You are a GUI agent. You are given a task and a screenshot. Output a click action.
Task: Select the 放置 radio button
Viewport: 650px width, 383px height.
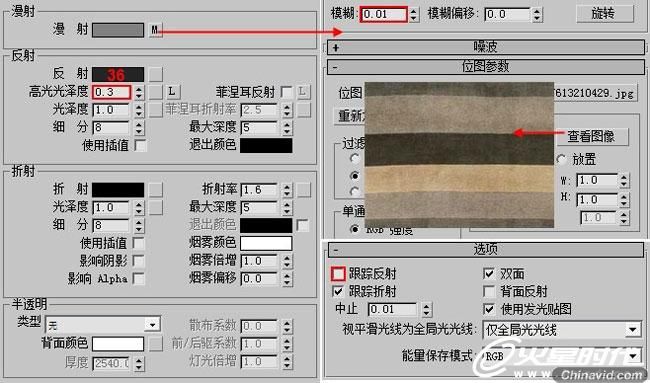pos(562,159)
